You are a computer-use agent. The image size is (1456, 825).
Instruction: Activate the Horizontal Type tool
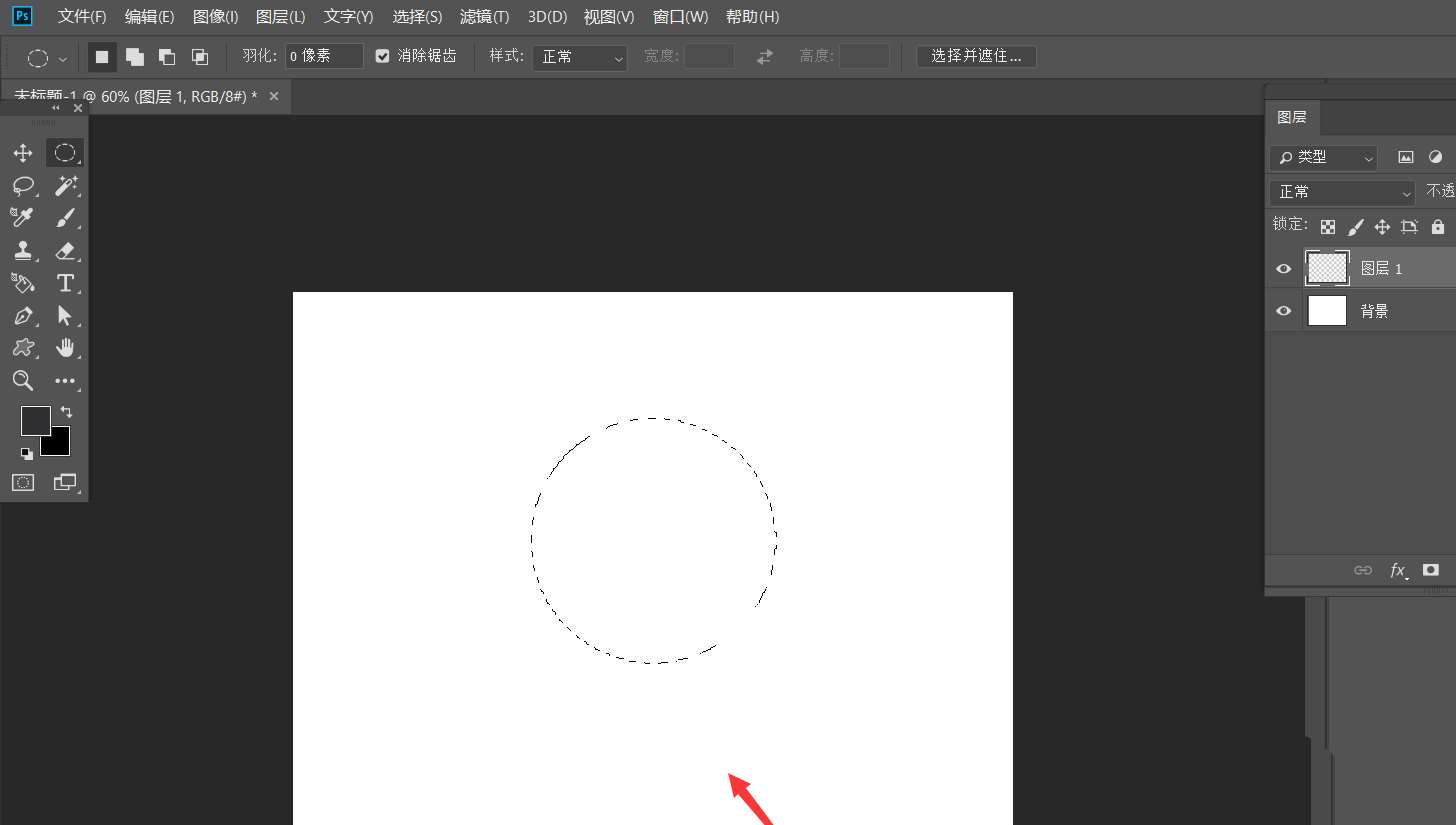point(67,283)
